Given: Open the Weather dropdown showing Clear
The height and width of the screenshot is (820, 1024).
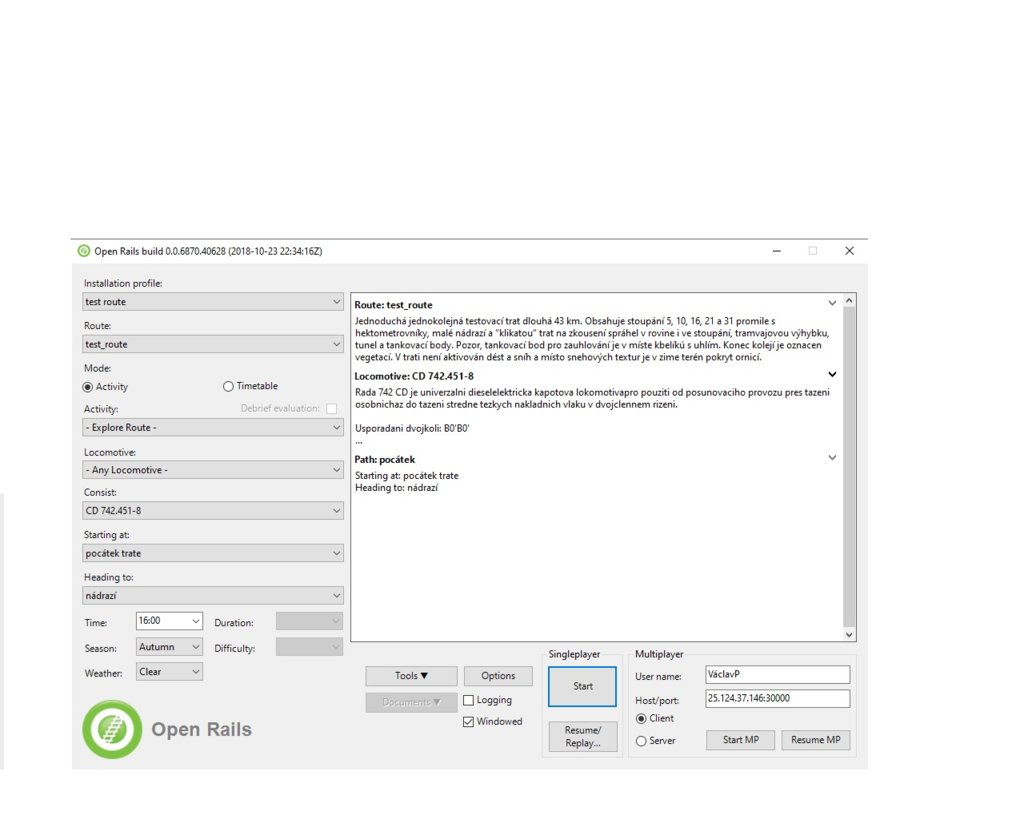Looking at the screenshot, I should 169,672.
